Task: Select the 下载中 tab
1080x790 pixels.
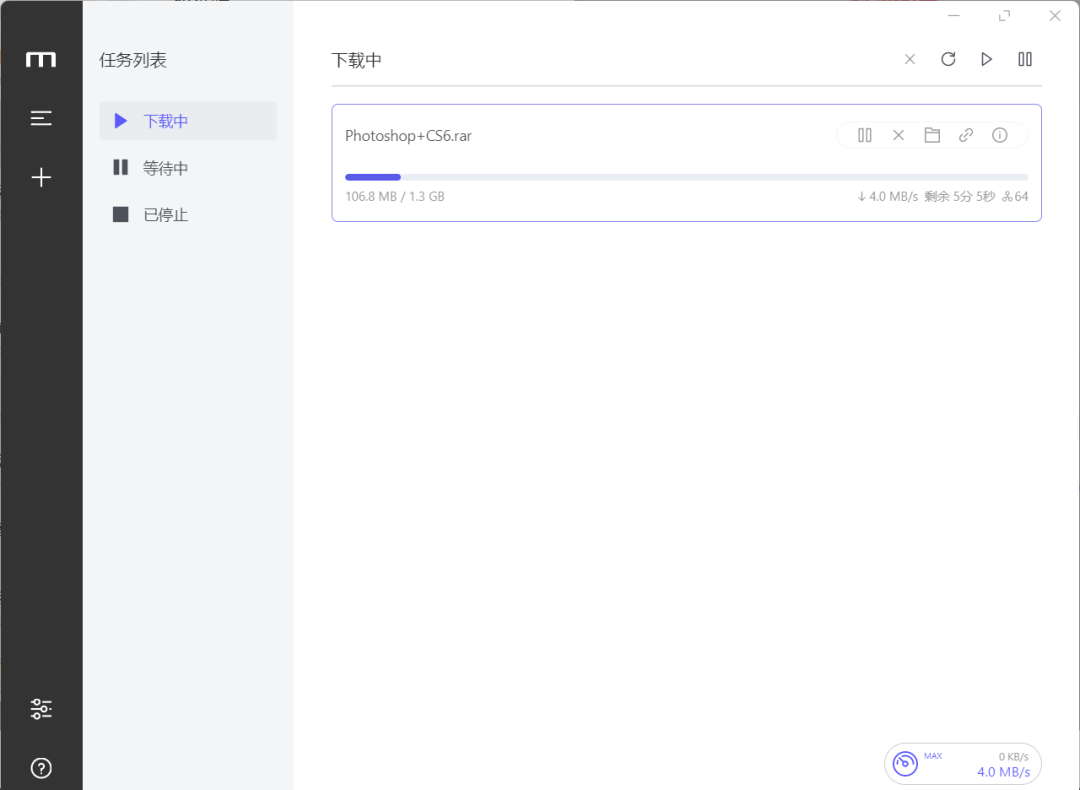Action: [x=188, y=121]
